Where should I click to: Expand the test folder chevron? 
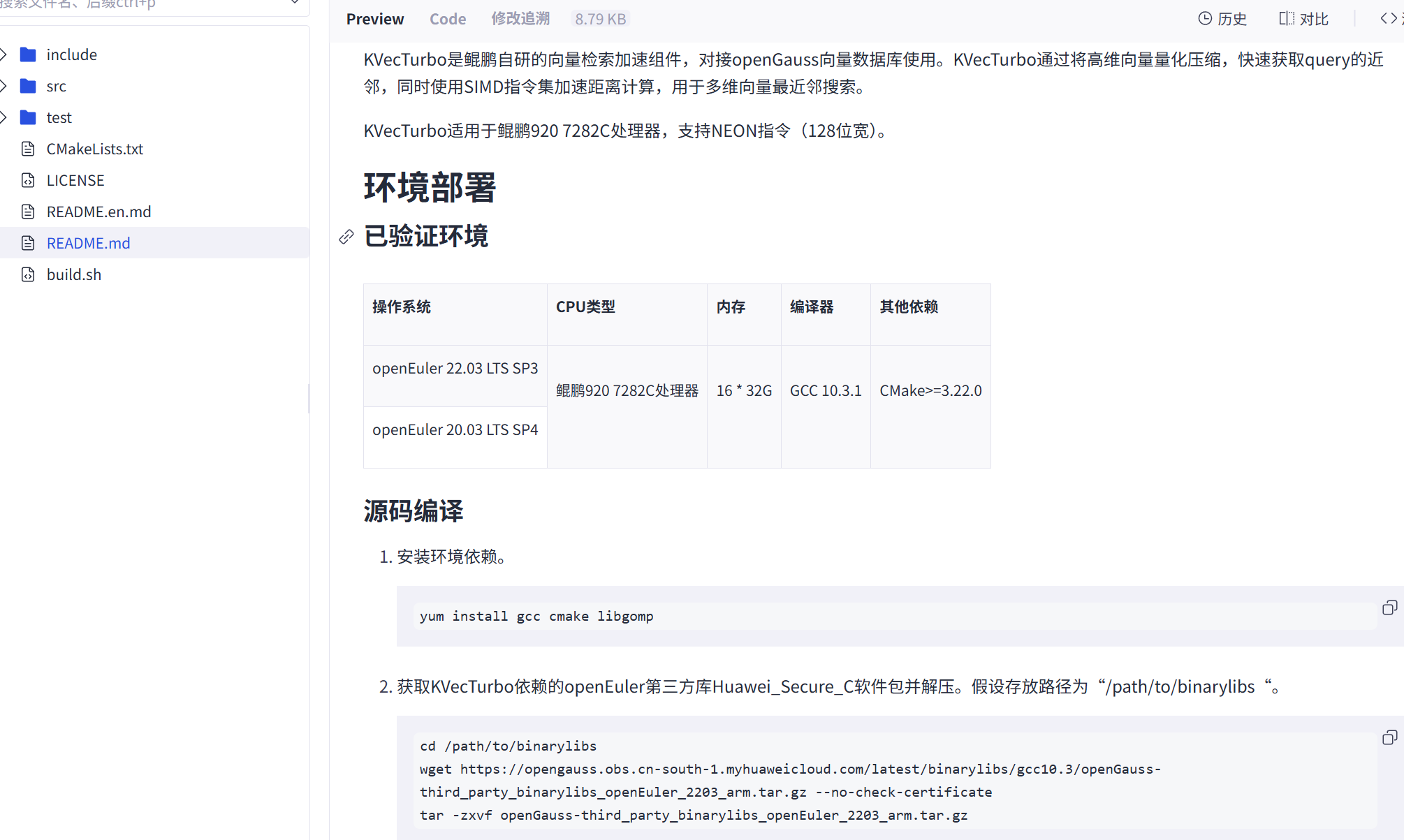[x=4, y=117]
